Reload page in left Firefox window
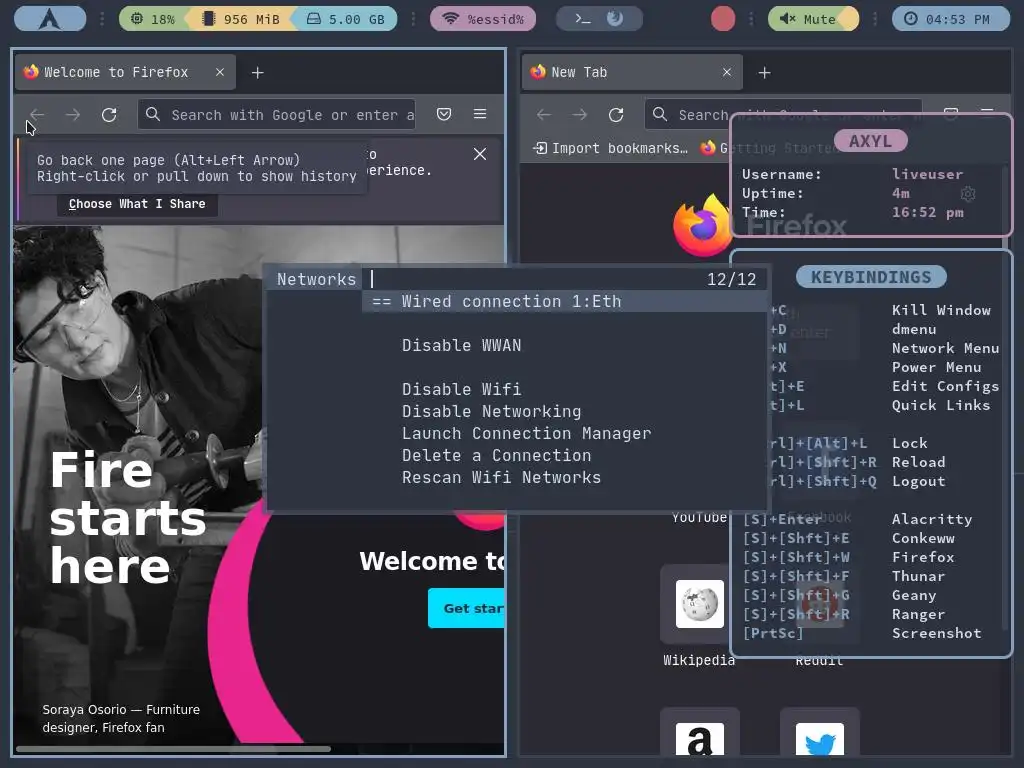This screenshot has height=768, width=1024. 109,115
